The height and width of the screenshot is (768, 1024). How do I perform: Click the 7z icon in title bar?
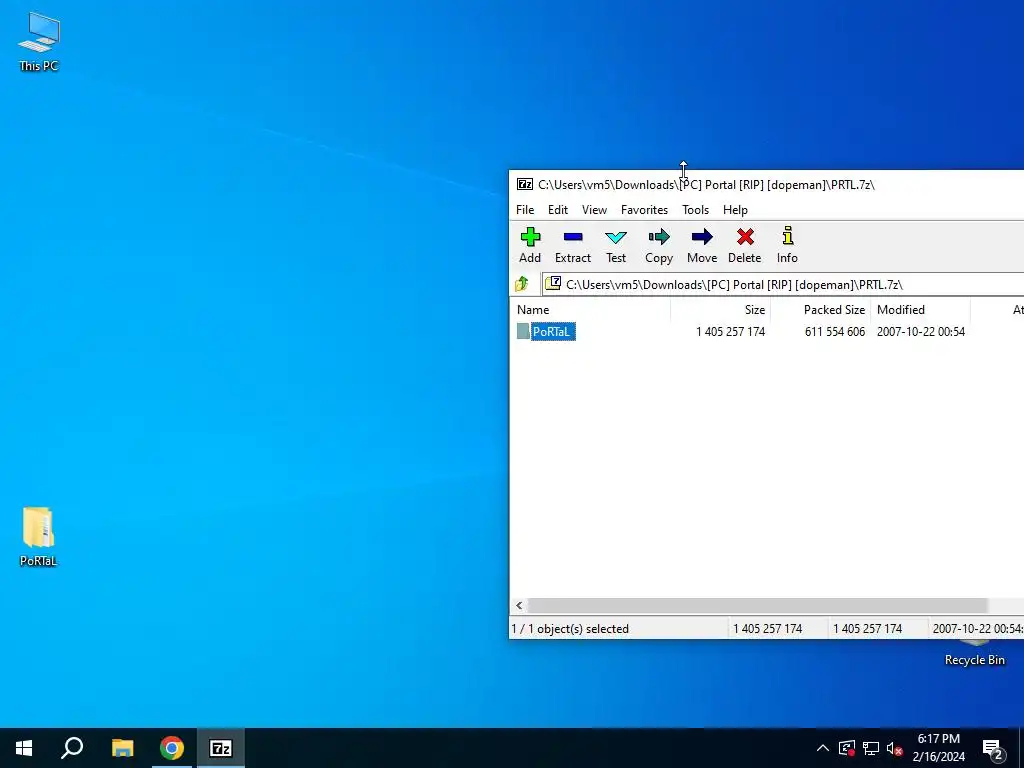click(x=525, y=184)
